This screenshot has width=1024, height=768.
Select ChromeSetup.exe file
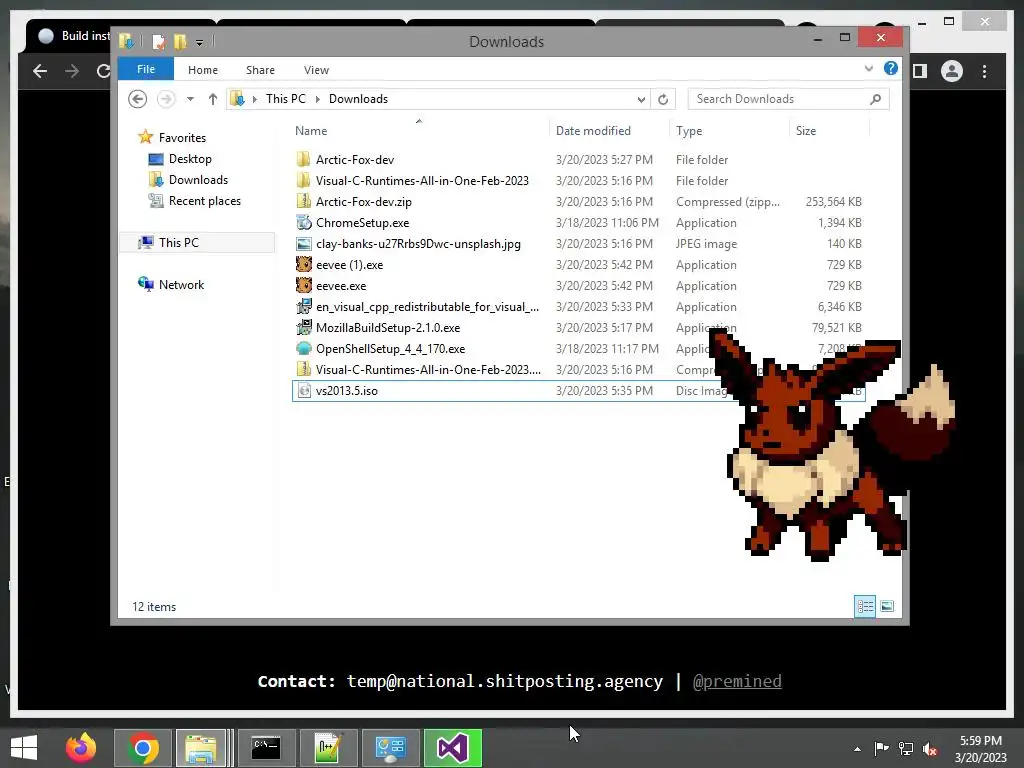(x=579, y=222)
